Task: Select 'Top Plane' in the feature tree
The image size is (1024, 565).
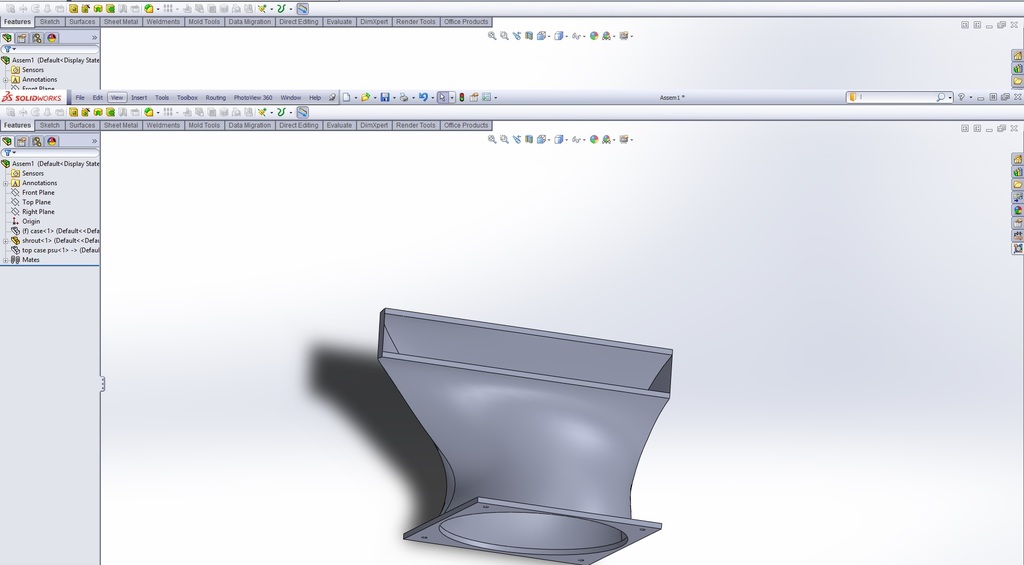Action: click(x=36, y=202)
